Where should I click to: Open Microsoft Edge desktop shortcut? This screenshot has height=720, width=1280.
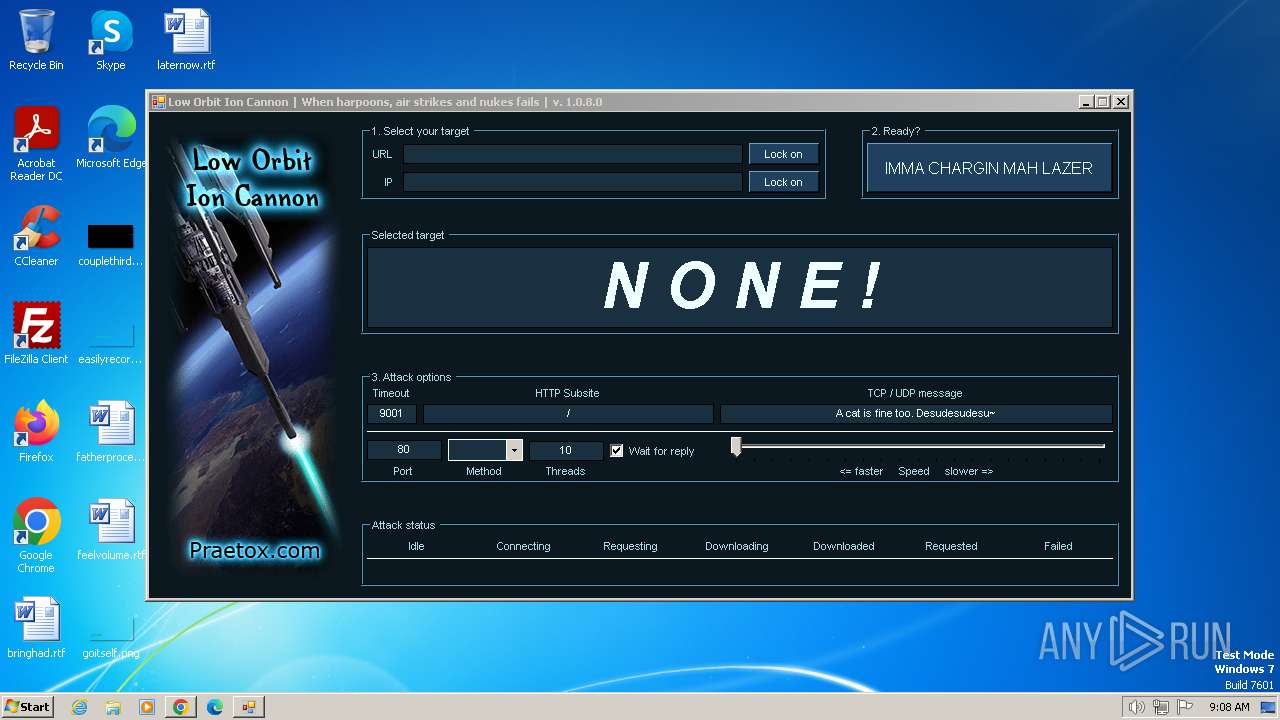click(x=112, y=138)
